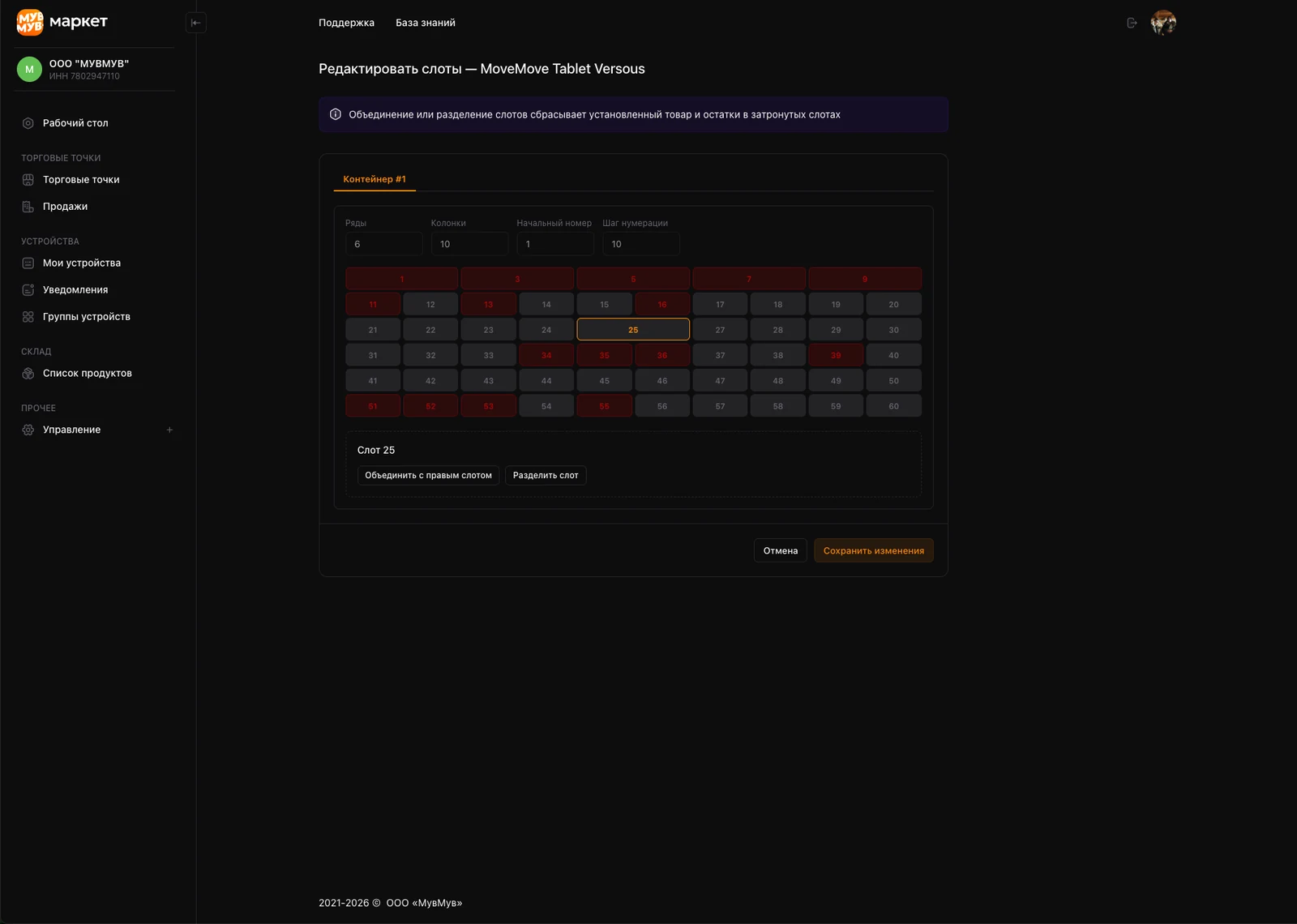The width and height of the screenshot is (1297, 924).
Task: Click the ООО "МУВМУВ" company name
Action: (x=89, y=63)
